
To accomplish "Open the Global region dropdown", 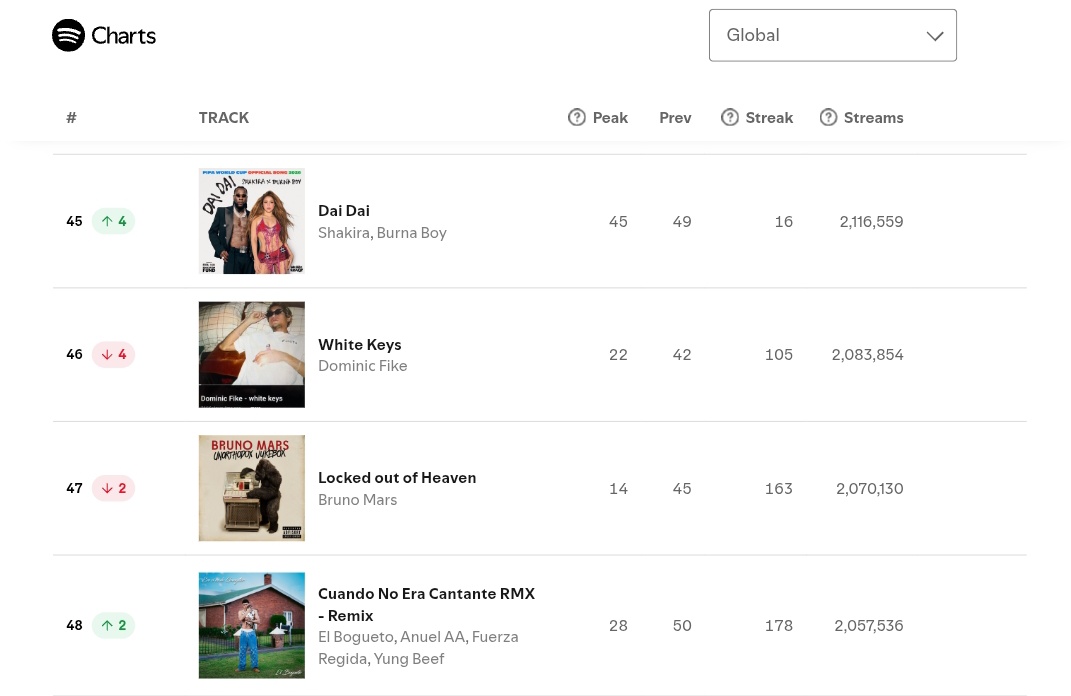I will (833, 36).
